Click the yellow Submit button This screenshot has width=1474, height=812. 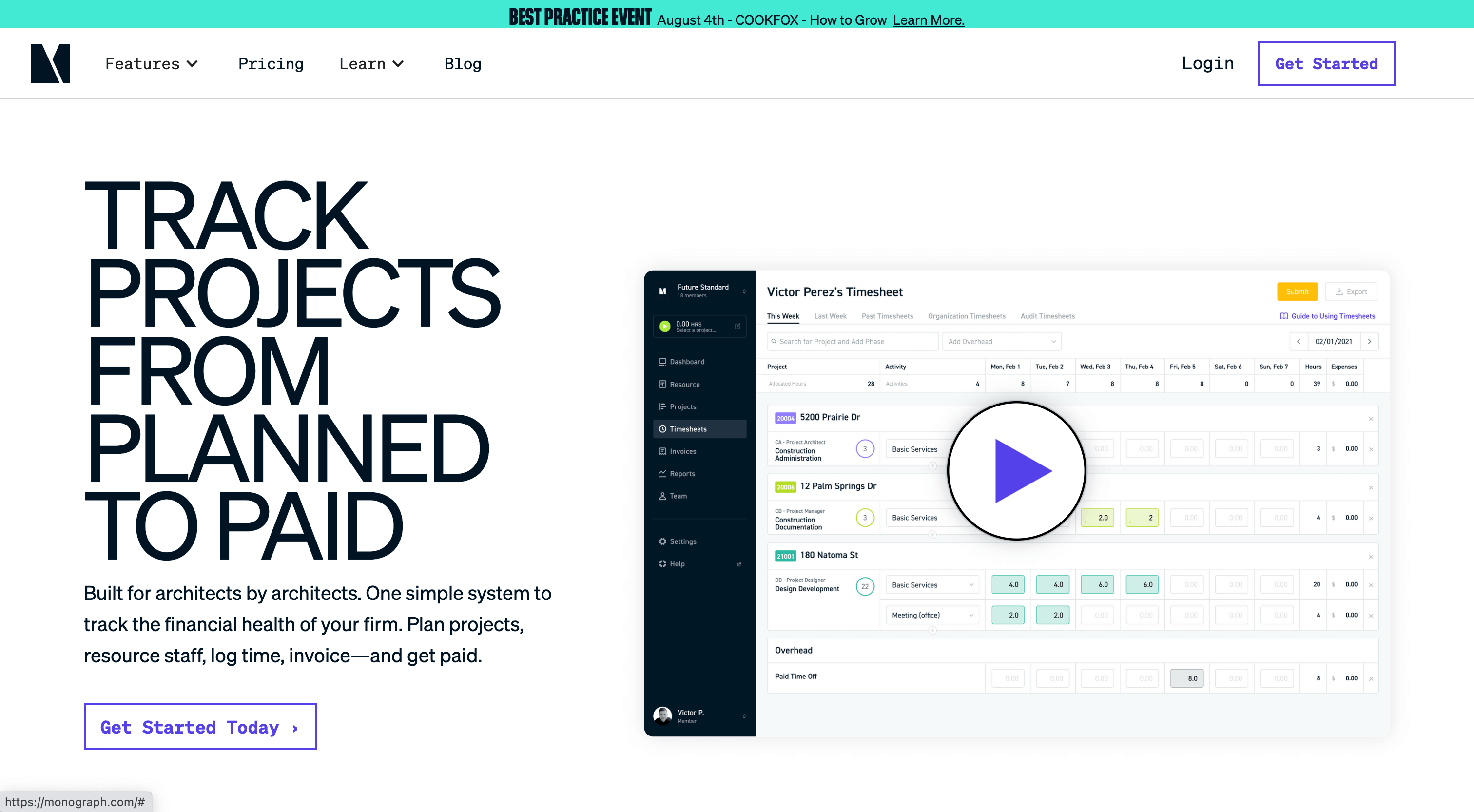[x=1297, y=292]
